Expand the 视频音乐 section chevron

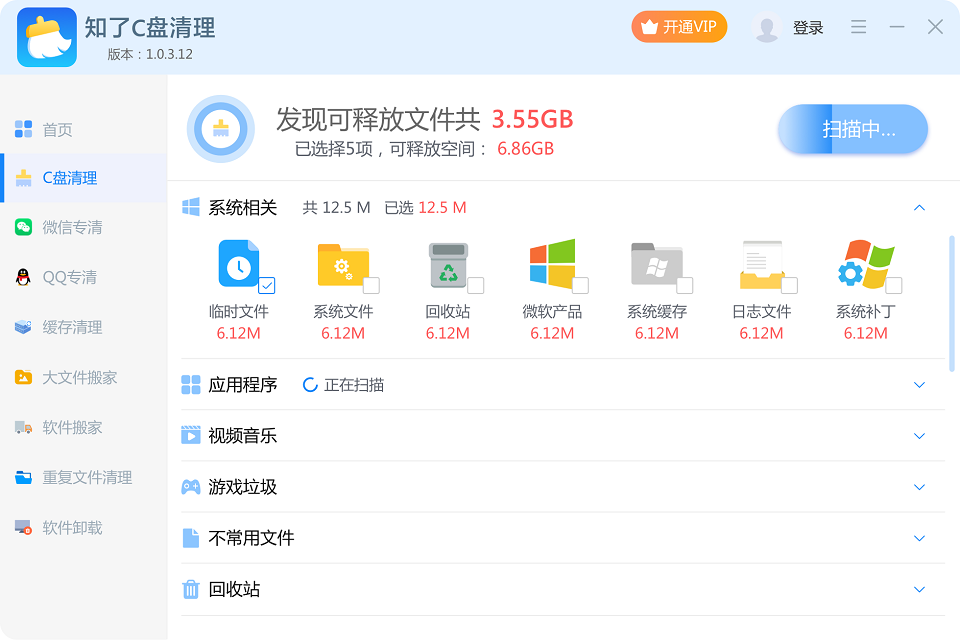pyautogui.click(x=919, y=436)
